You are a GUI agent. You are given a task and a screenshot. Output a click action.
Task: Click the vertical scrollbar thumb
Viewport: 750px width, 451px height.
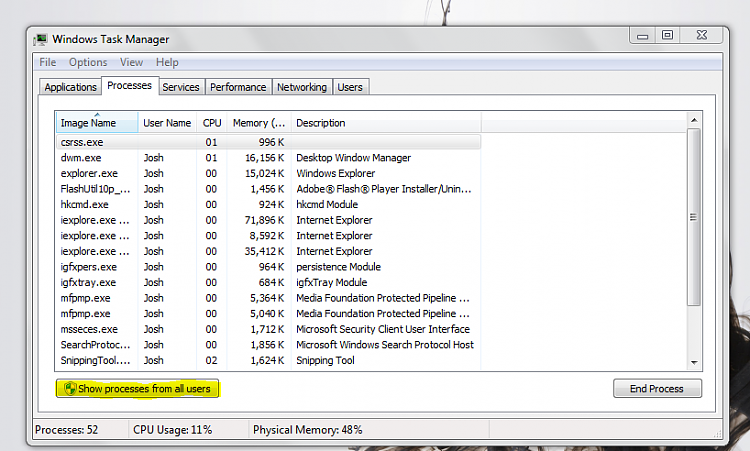(x=694, y=217)
